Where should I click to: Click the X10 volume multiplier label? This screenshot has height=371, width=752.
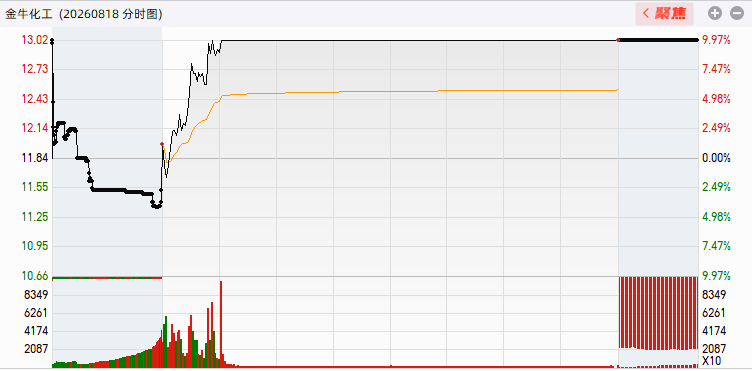coord(711,360)
